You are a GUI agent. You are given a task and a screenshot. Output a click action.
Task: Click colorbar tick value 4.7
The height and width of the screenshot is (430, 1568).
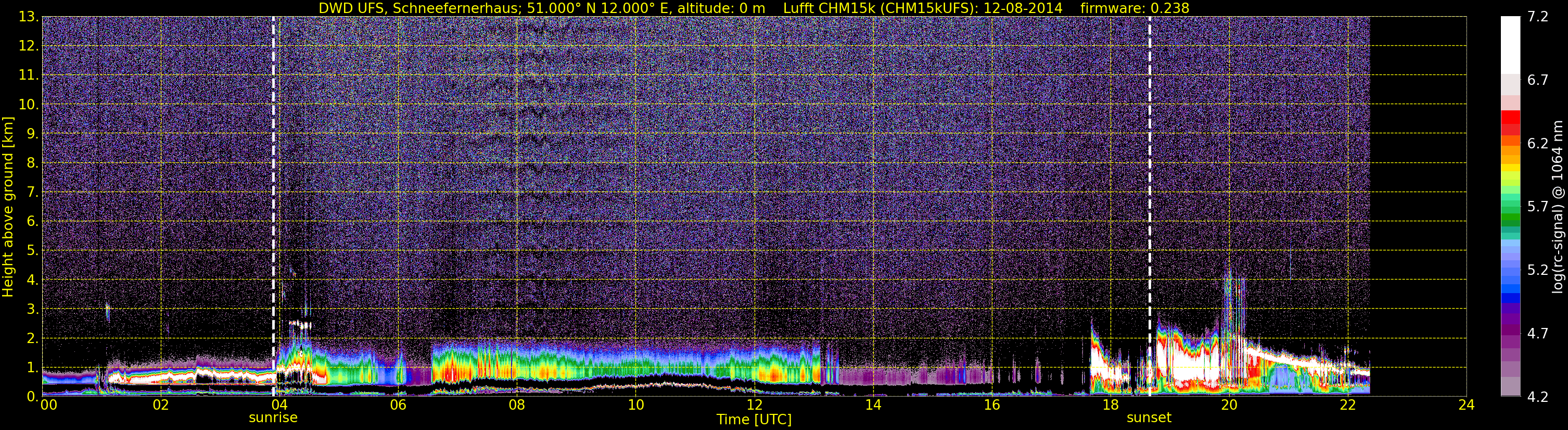coord(1538,333)
